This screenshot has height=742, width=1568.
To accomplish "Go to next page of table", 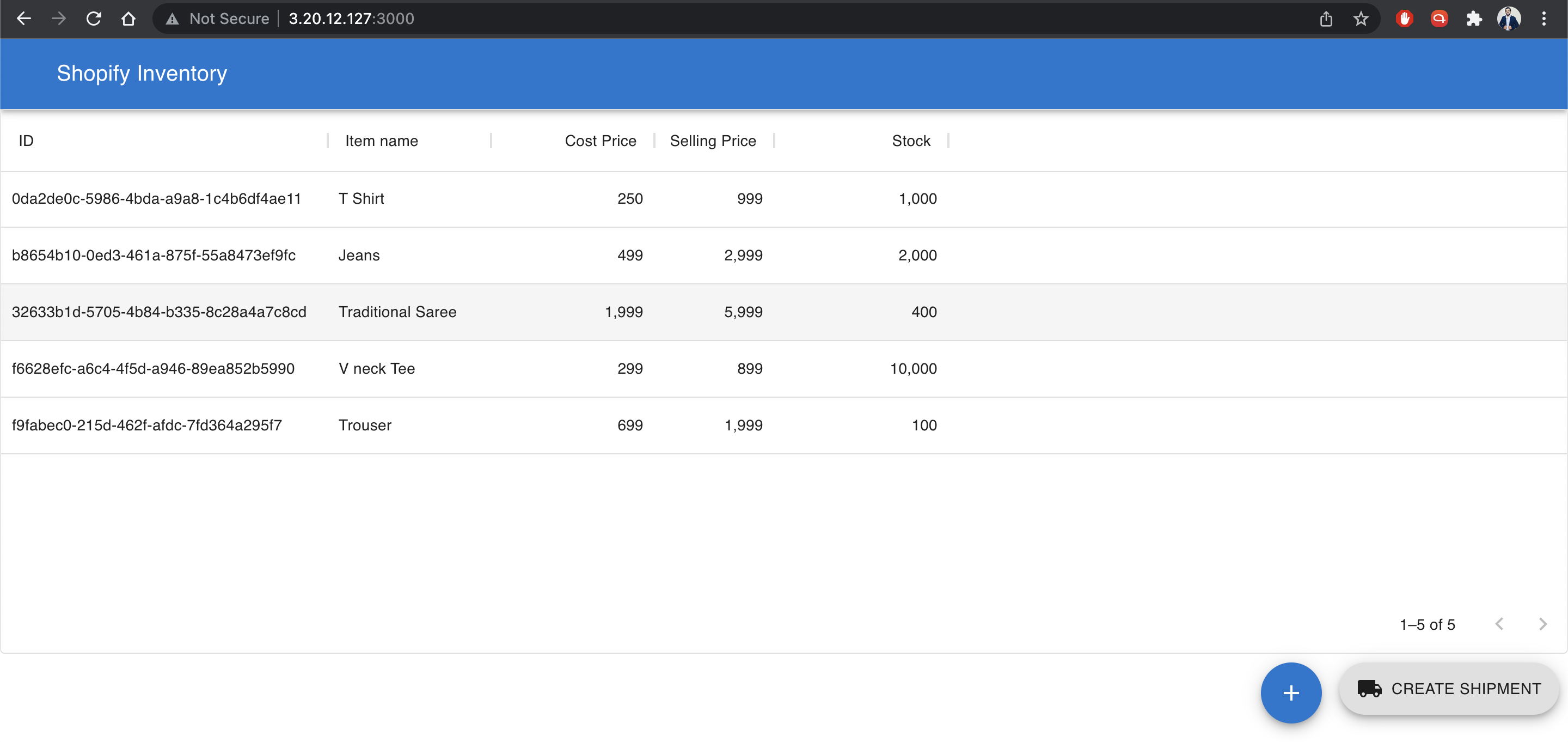I will [x=1542, y=624].
